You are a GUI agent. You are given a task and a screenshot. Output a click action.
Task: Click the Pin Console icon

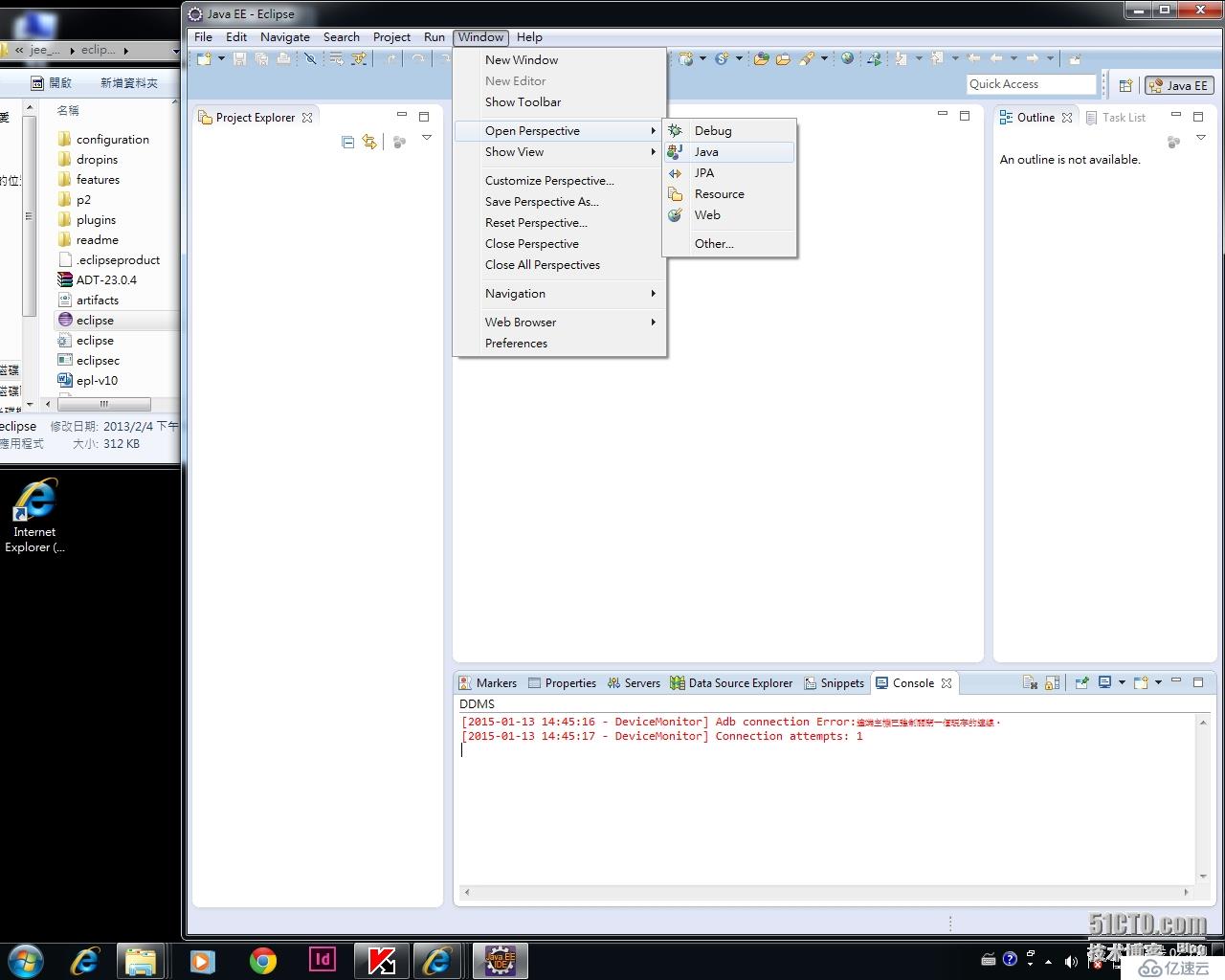(1082, 682)
